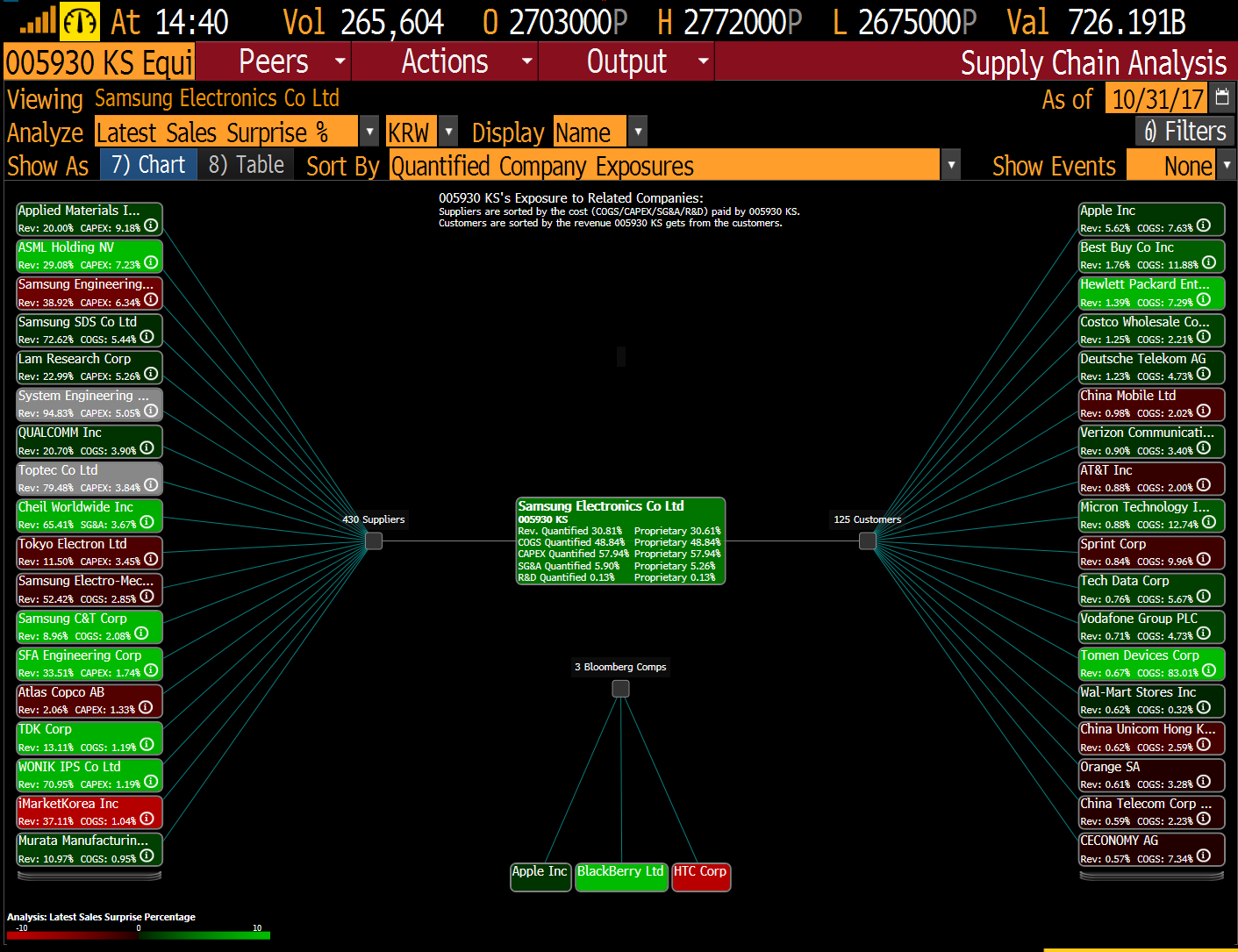The image size is (1238, 952).
Task: Select the BlackBerry Ltd comp box
Action: (621, 877)
